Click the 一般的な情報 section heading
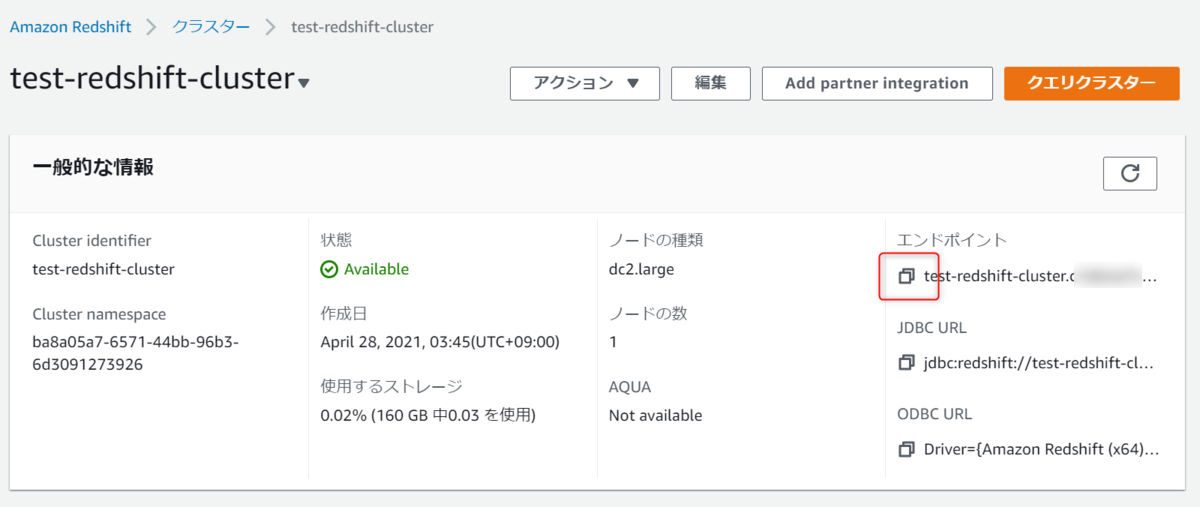 pyautogui.click(x=93, y=167)
